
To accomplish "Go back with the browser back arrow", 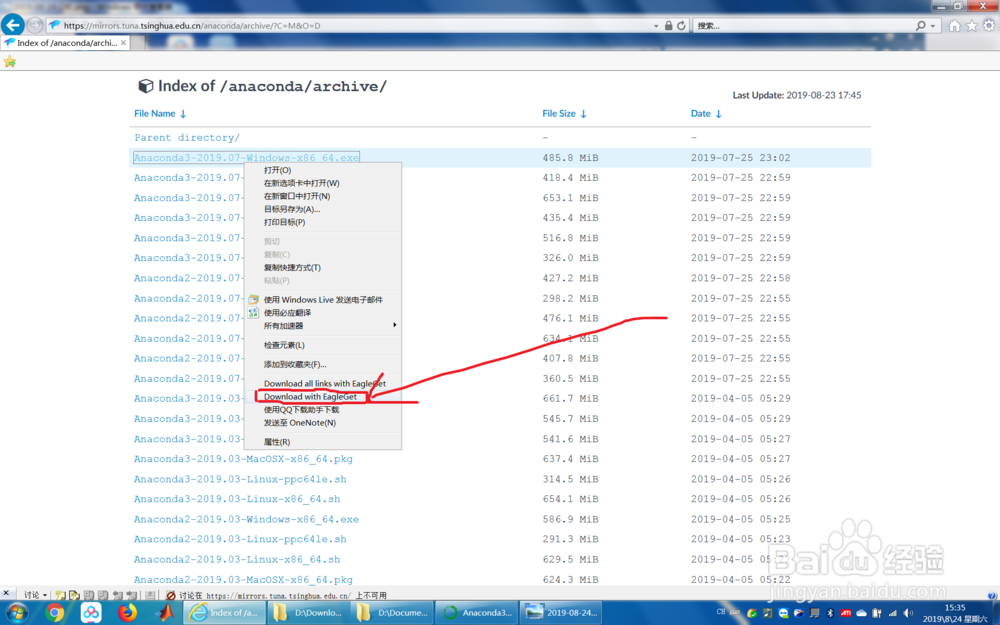I will (x=13, y=25).
